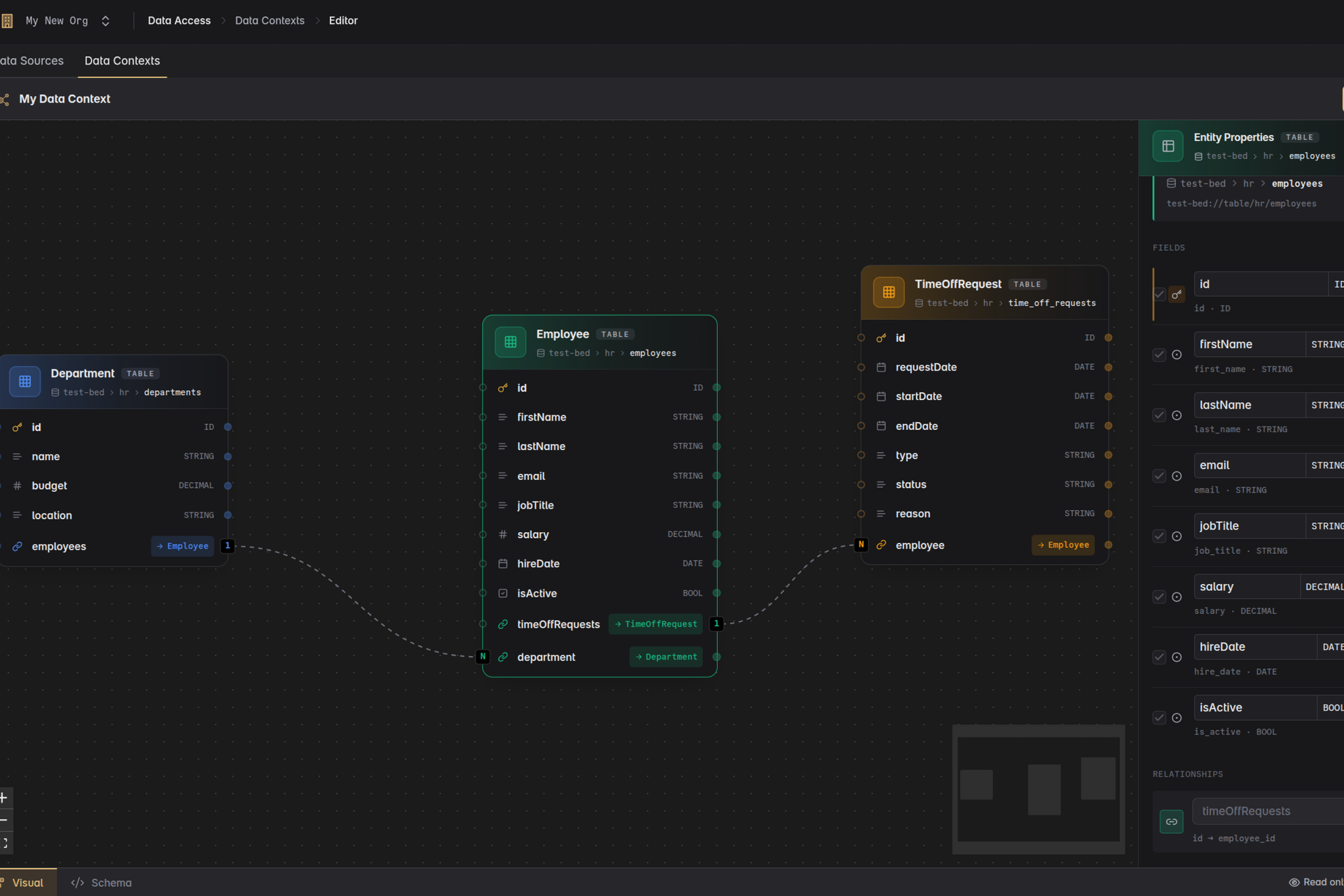The image size is (1344, 896).
Task: Click the location row in Department table
Action: click(x=114, y=515)
